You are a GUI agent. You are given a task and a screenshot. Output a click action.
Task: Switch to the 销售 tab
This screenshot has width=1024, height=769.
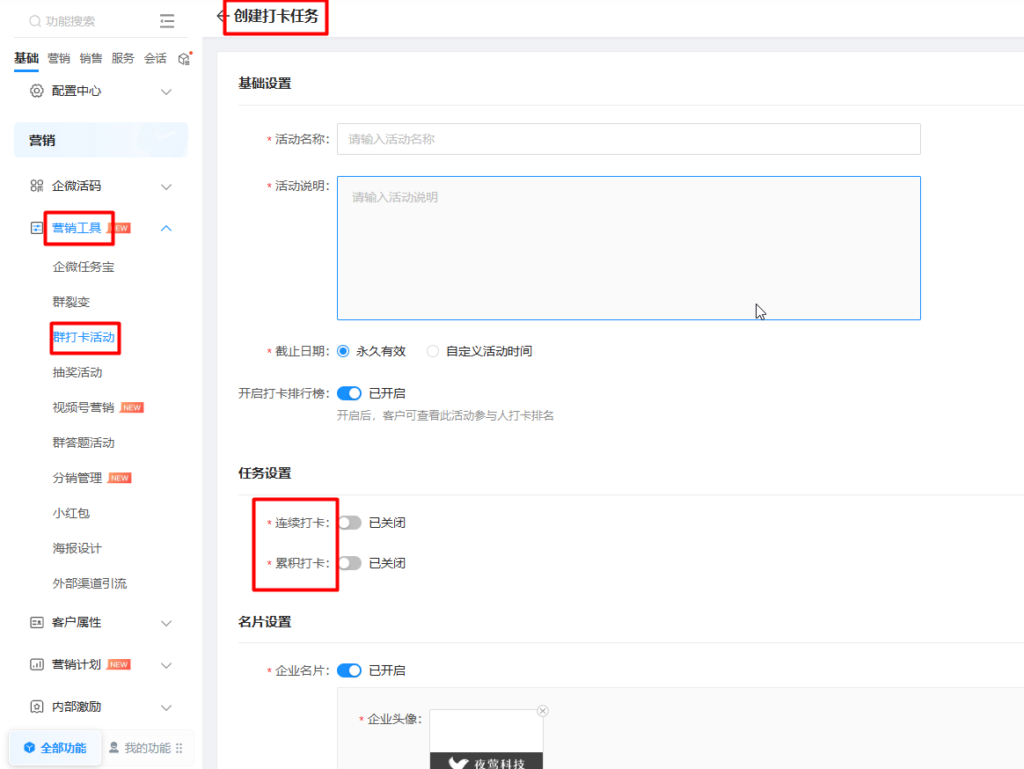click(91, 59)
